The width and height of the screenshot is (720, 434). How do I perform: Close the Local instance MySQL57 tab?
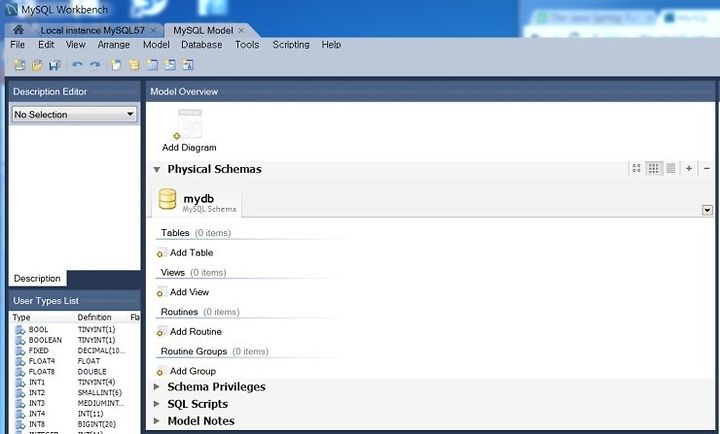pyautogui.click(x=153, y=30)
